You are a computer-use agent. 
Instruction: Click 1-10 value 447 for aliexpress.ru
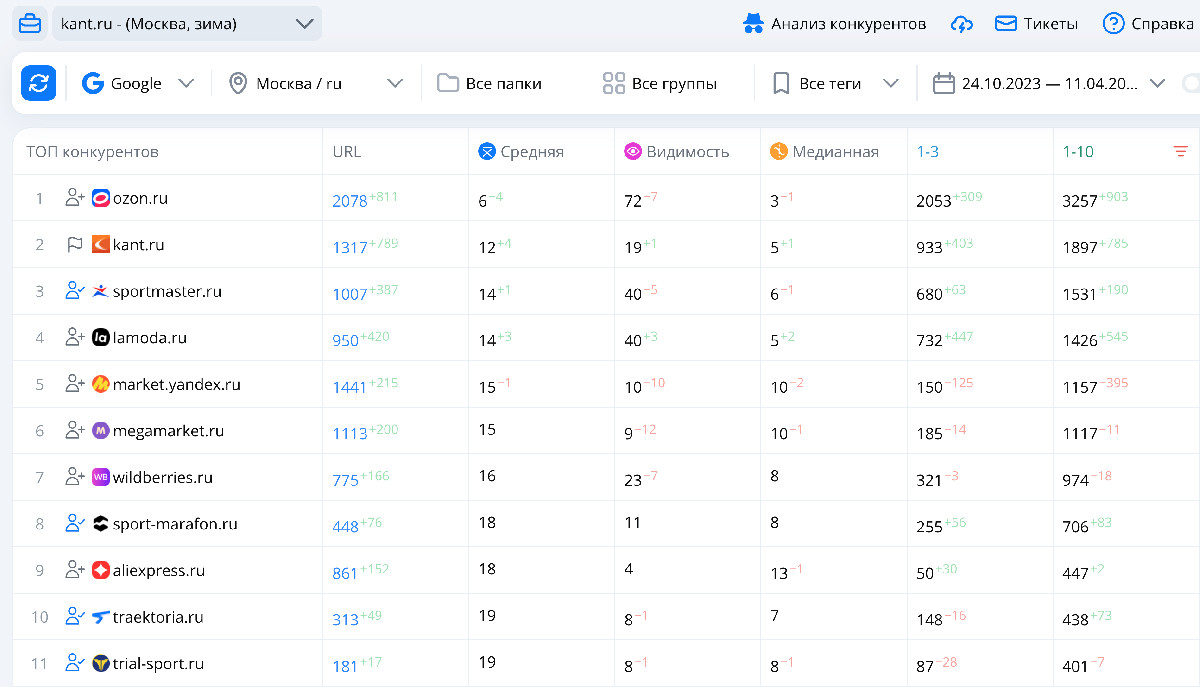pos(1076,573)
